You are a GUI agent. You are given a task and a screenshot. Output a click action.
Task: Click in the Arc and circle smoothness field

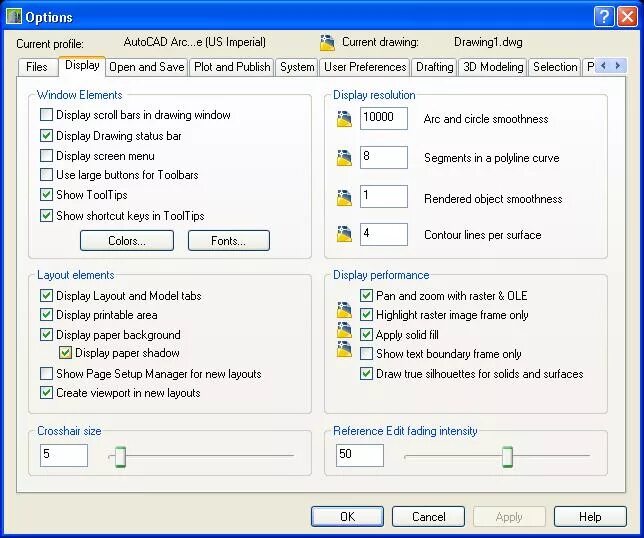click(x=384, y=118)
